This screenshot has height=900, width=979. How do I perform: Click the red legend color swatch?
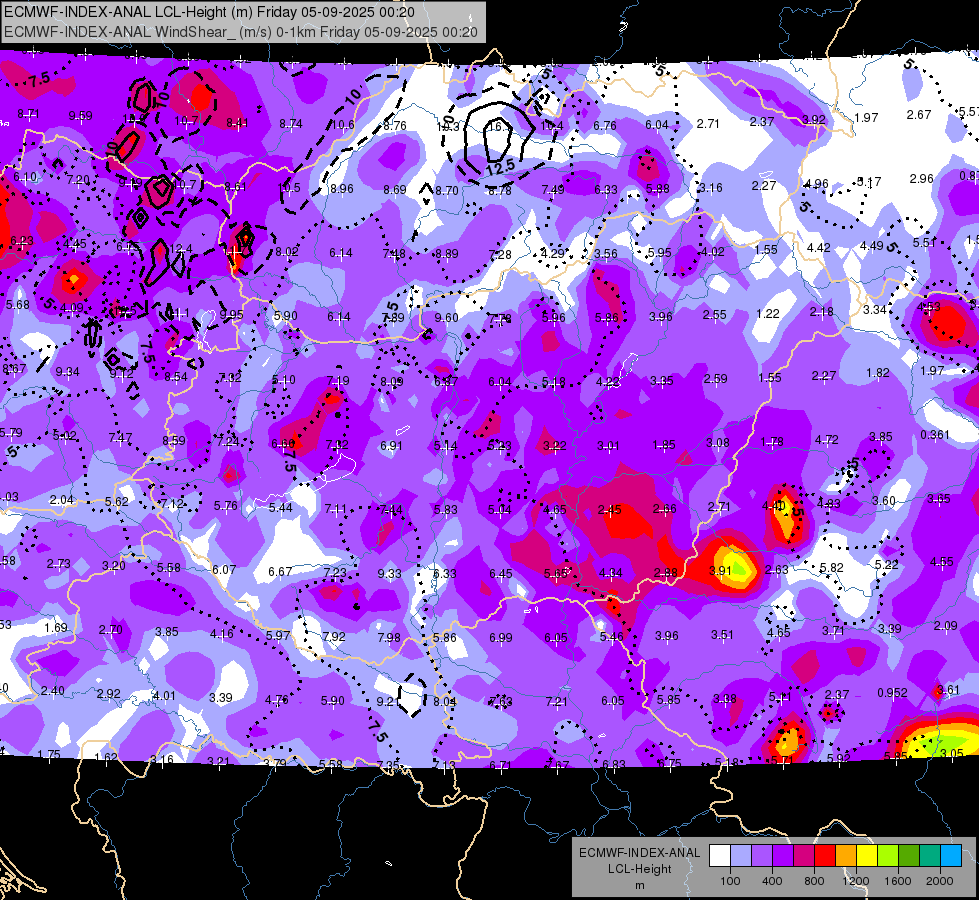click(x=825, y=856)
